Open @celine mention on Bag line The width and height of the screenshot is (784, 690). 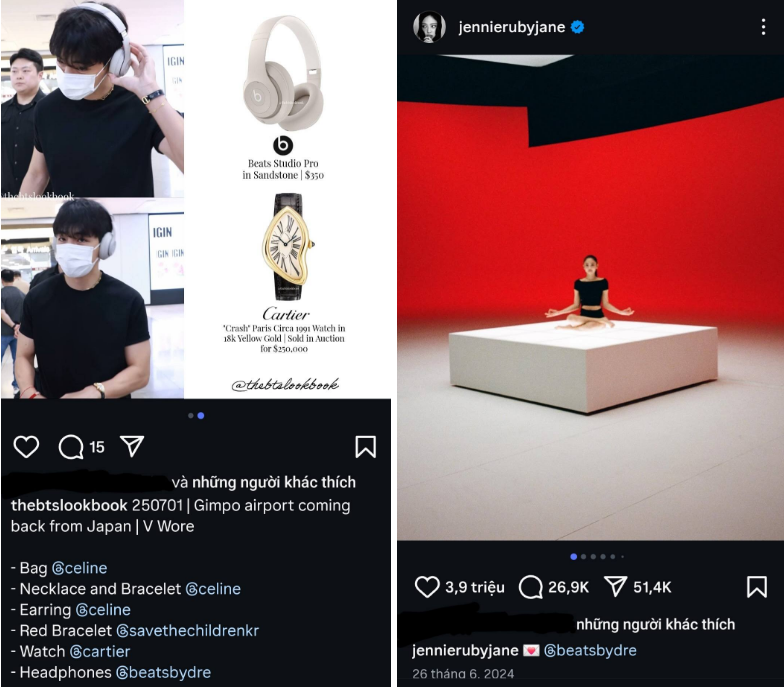tap(80, 568)
